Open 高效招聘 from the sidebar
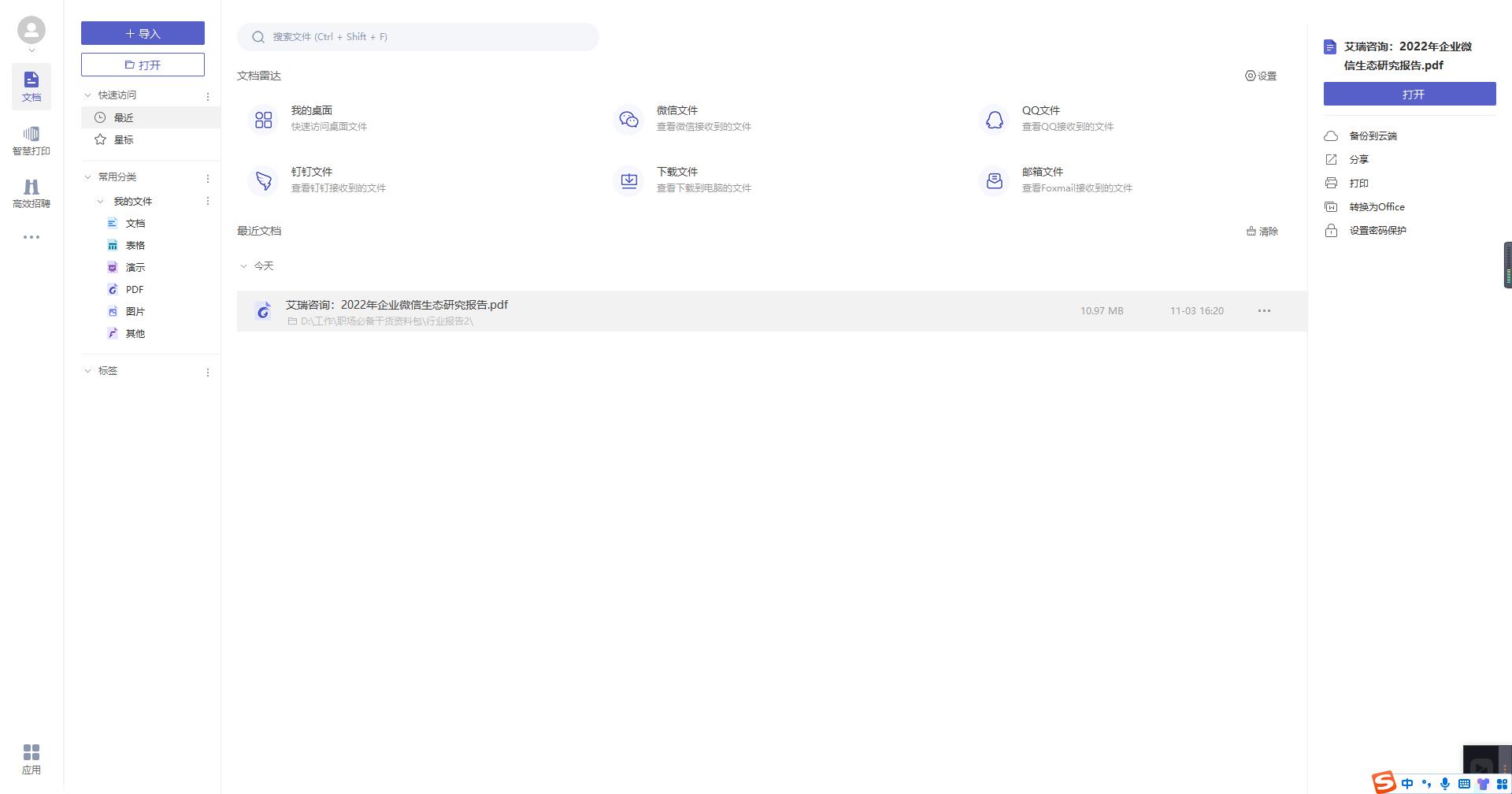 pos(31,193)
